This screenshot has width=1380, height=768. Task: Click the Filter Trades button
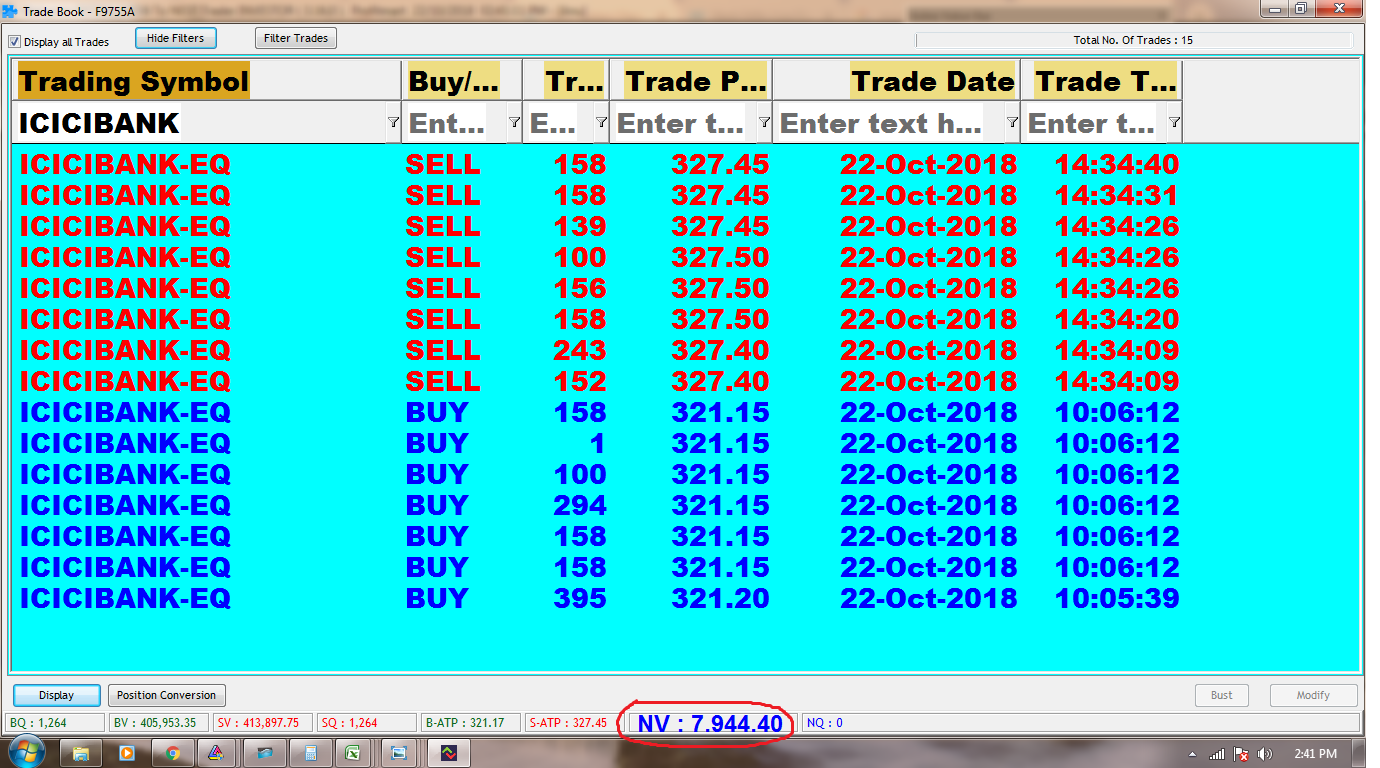click(296, 38)
